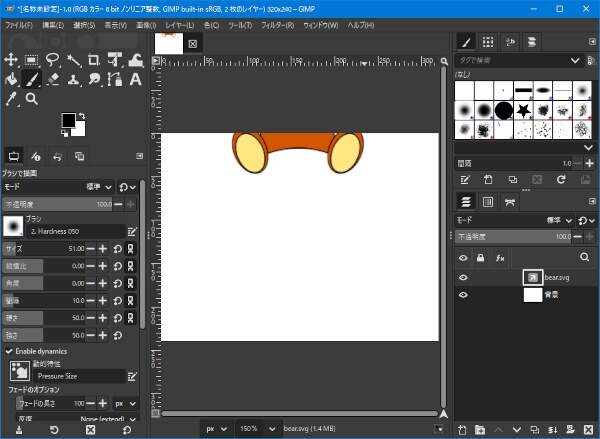Select the Rectangle Select tool
This screenshot has width=600, height=439.
coord(32,60)
